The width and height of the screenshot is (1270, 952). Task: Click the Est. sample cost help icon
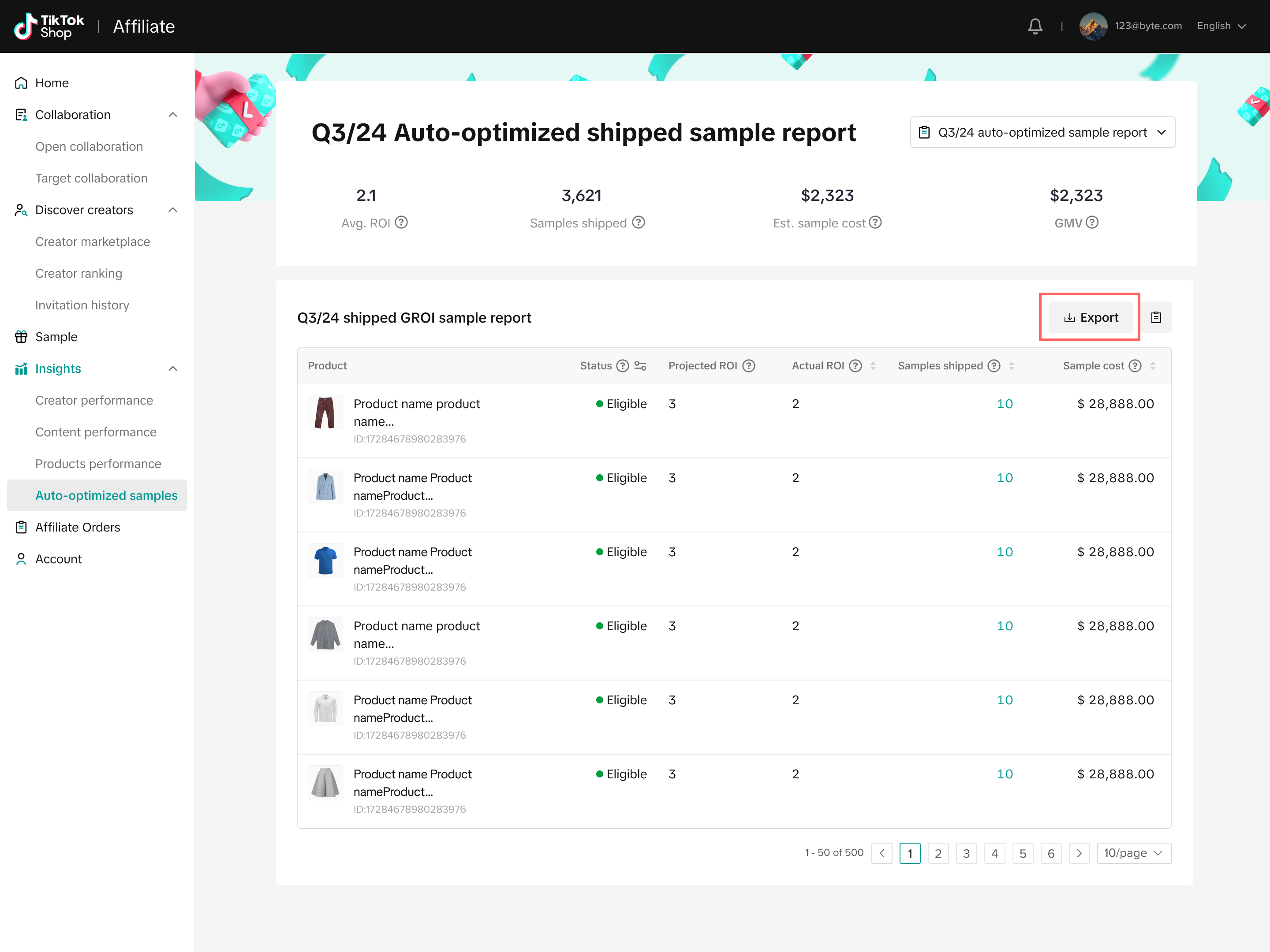pos(875,223)
